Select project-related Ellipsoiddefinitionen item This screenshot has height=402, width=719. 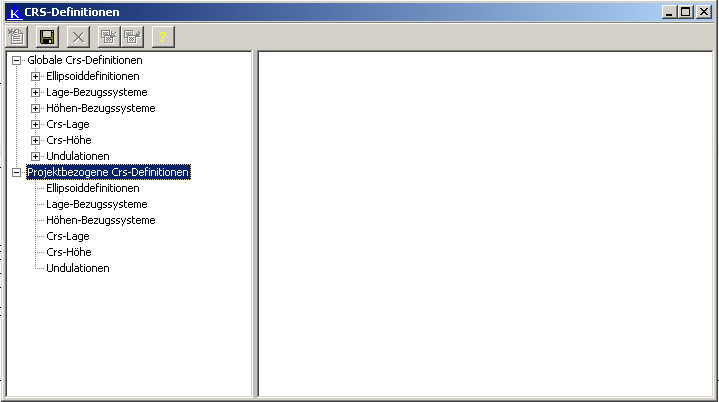(93, 188)
